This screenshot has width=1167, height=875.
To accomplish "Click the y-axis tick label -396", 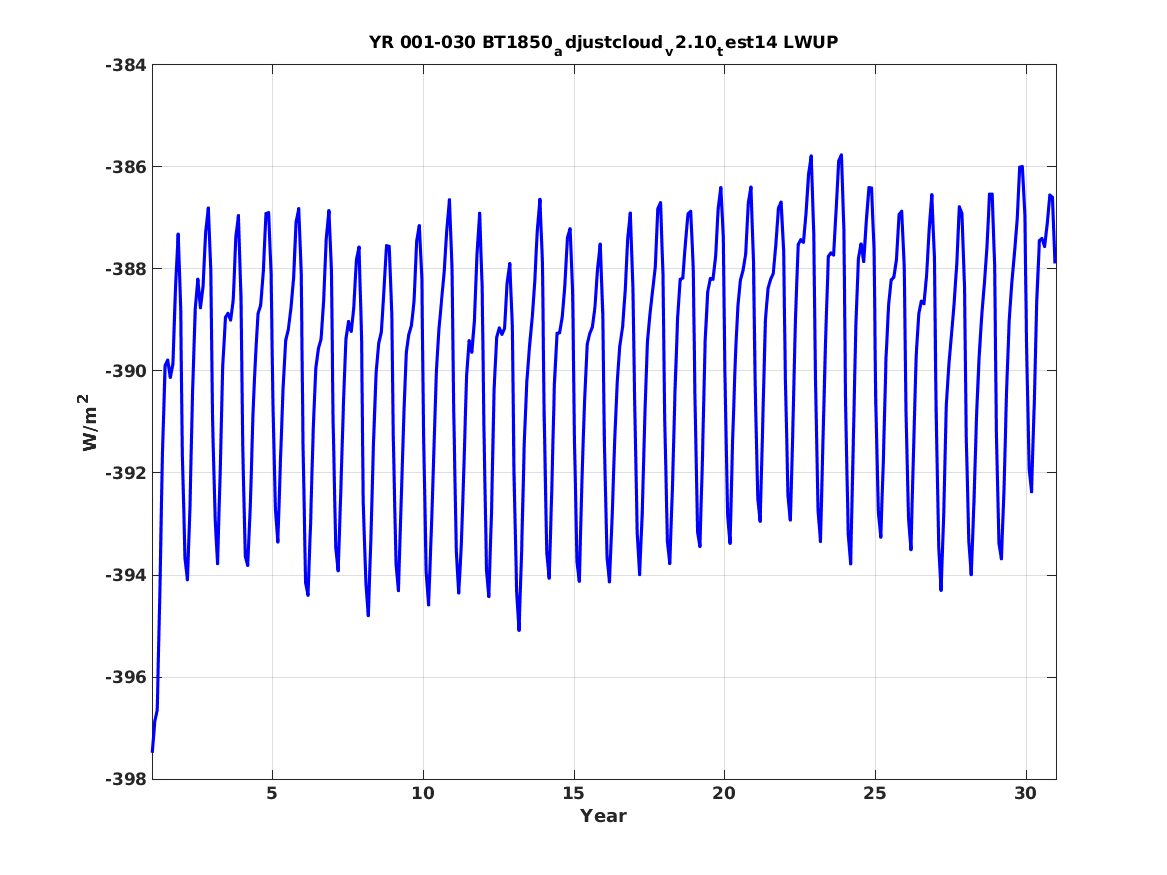I will coord(126,677).
